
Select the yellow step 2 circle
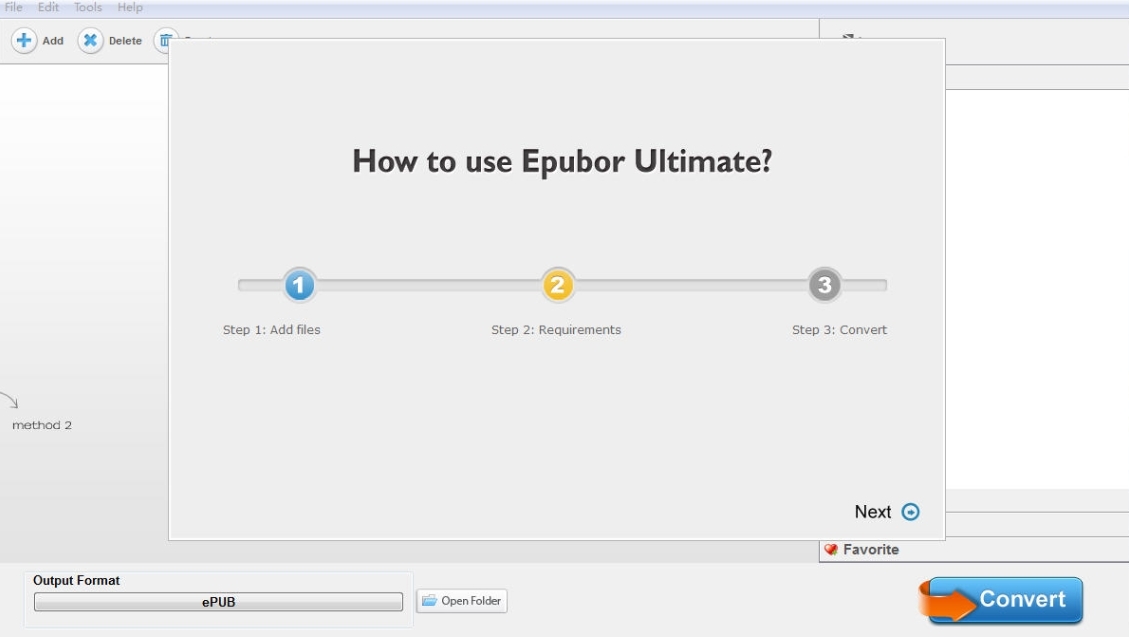[557, 285]
